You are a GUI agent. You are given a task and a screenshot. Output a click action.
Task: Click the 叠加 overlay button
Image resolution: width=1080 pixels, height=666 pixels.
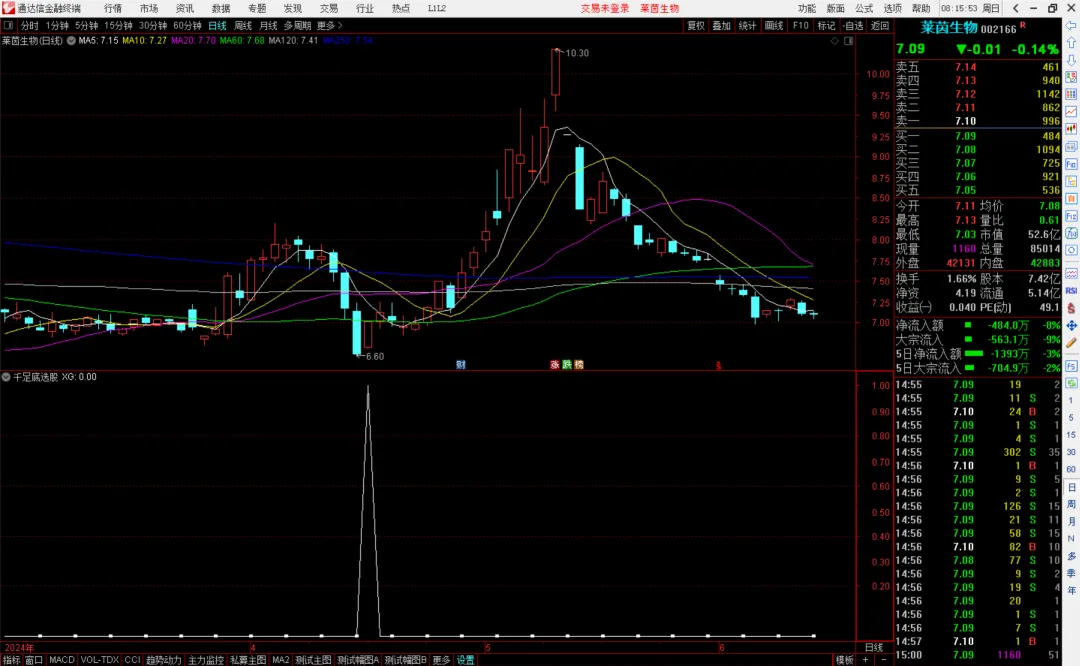tap(721, 25)
